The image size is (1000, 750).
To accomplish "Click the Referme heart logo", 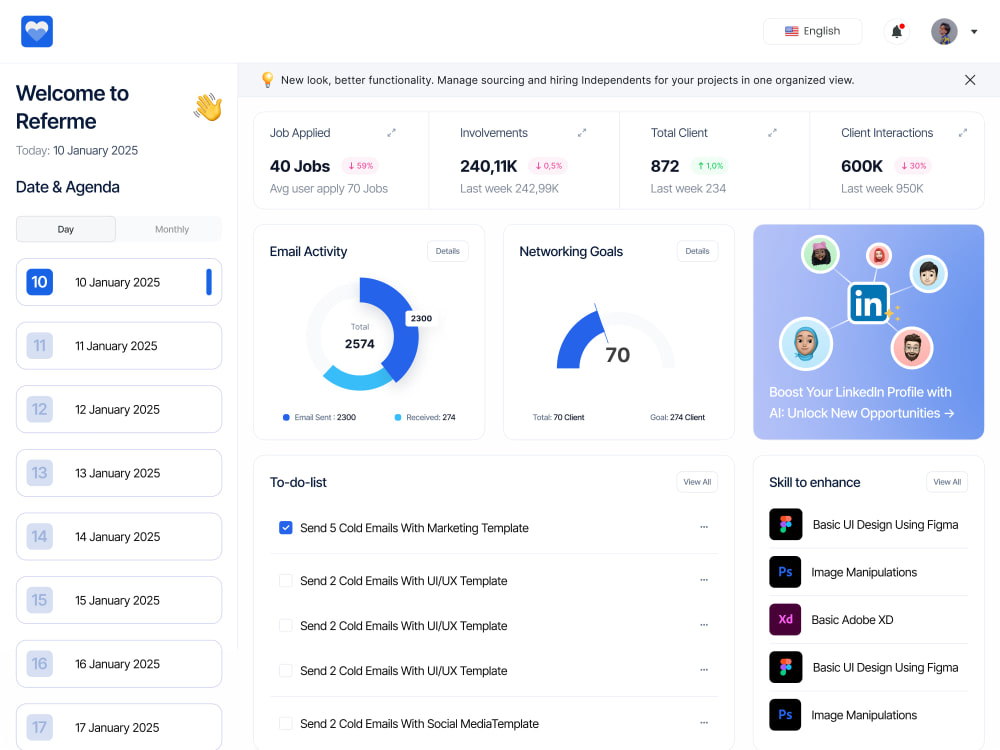I will [37, 31].
